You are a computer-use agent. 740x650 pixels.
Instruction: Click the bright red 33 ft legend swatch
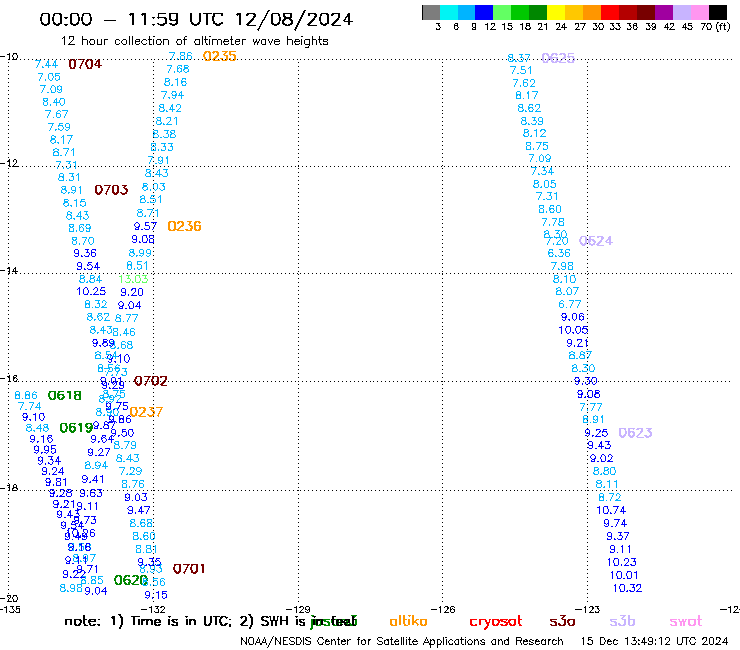tap(609, 12)
